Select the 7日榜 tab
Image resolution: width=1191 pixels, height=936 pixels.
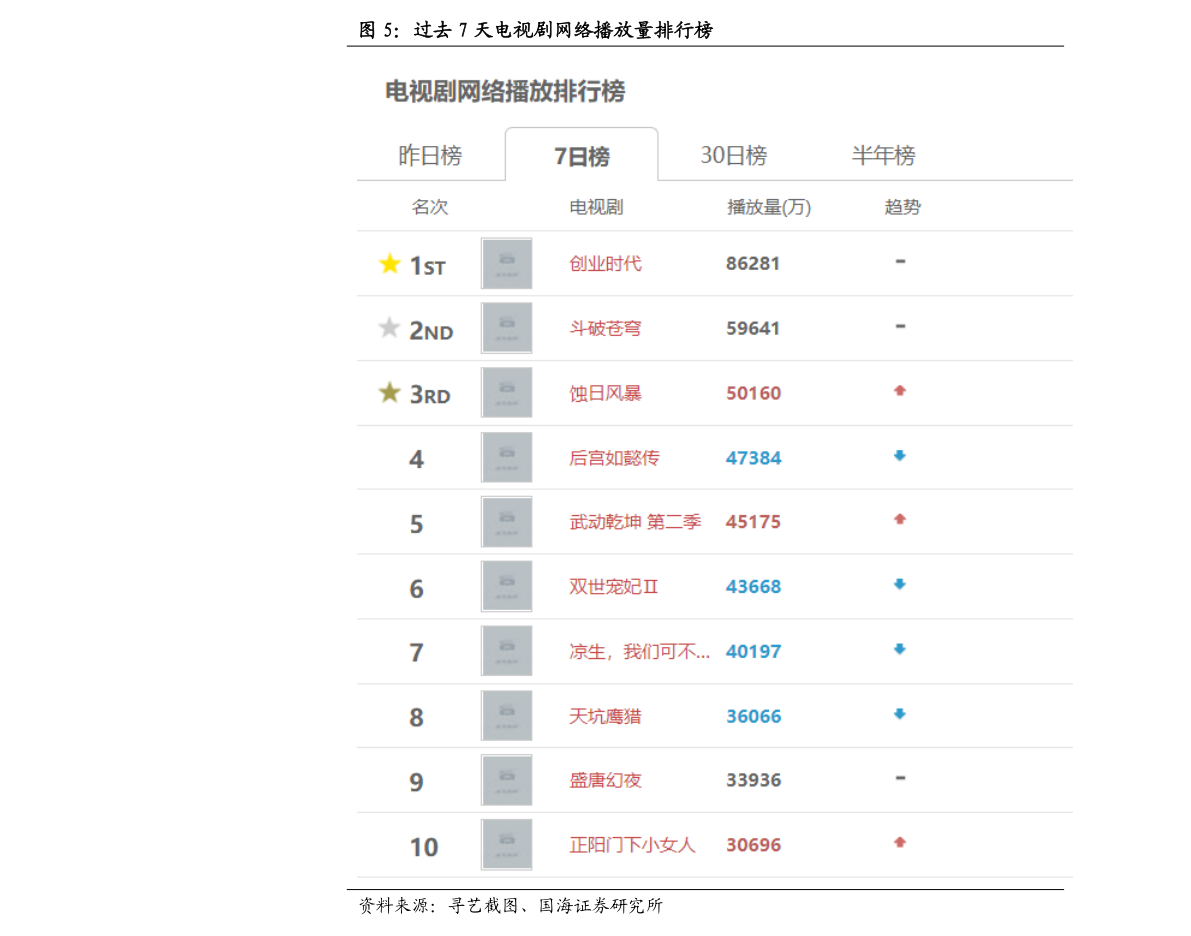tap(581, 157)
